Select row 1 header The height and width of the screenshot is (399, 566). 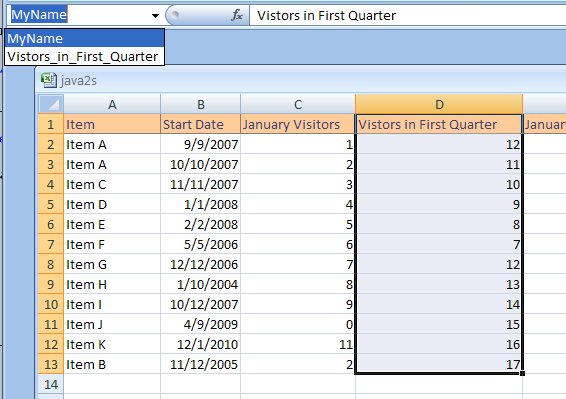(51, 125)
